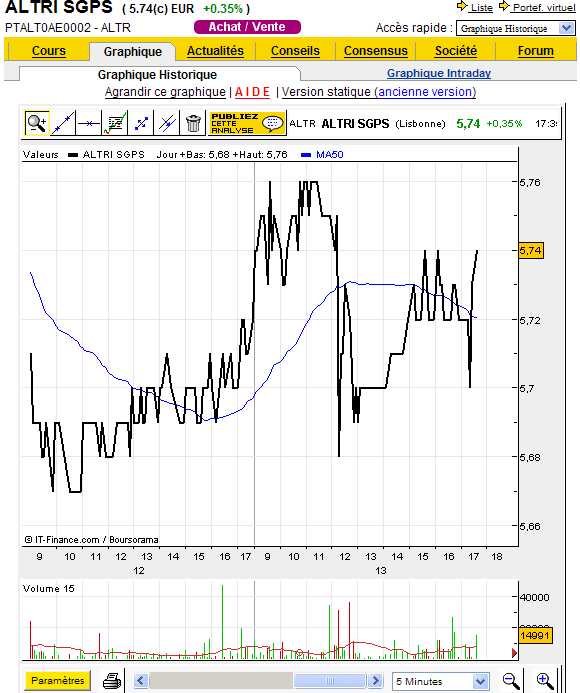Click the arrow icon beside Portef. virtuel
The height and width of the screenshot is (693, 580).
click(504, 6)
